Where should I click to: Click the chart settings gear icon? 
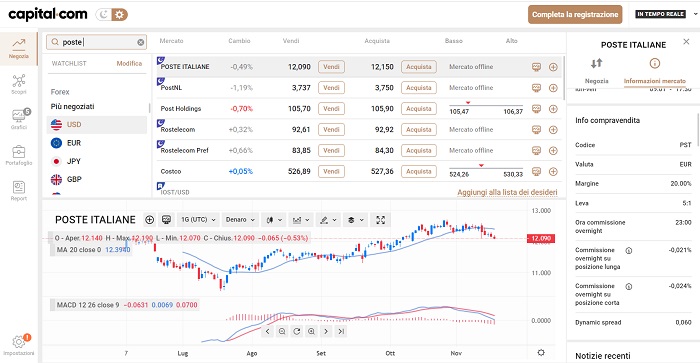[541, 353]
